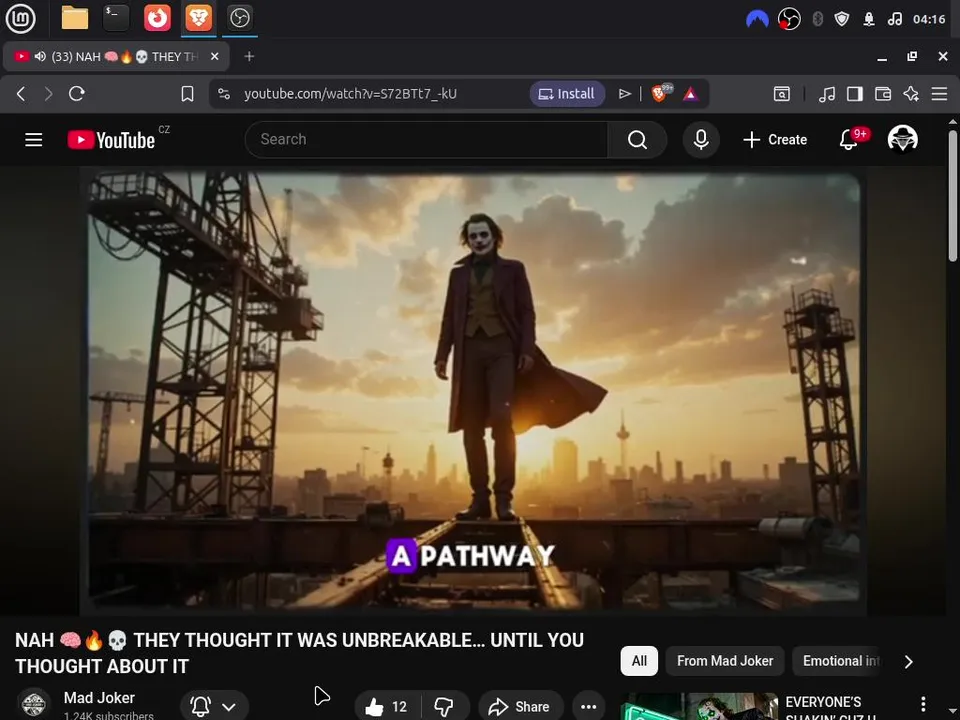Mute the tab audio speaker icon
Image resolution: width=960 pixels, height=720 pixels.
[x=40, y=56]
